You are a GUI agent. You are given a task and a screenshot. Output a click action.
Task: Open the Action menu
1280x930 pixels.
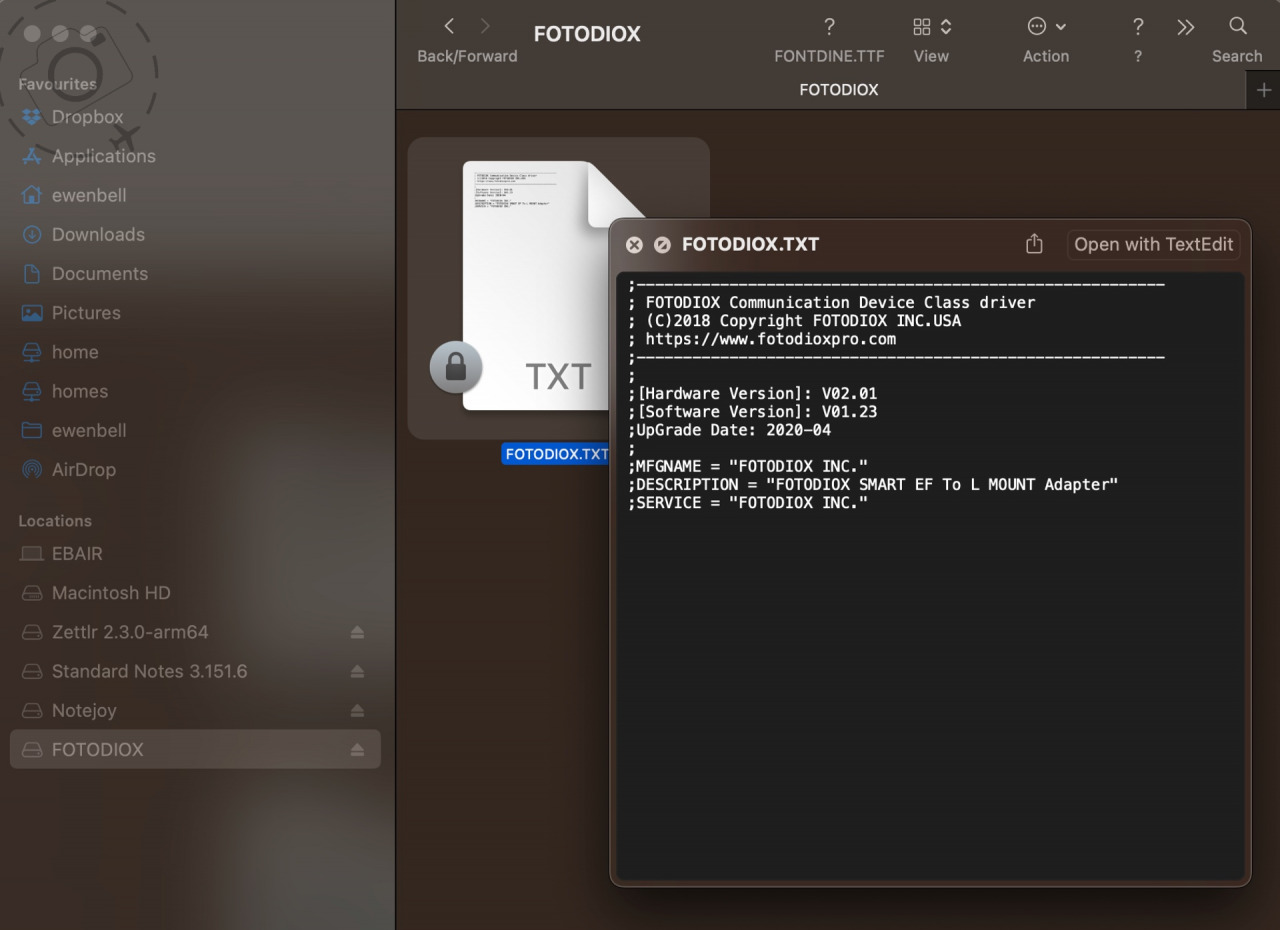1046,27
